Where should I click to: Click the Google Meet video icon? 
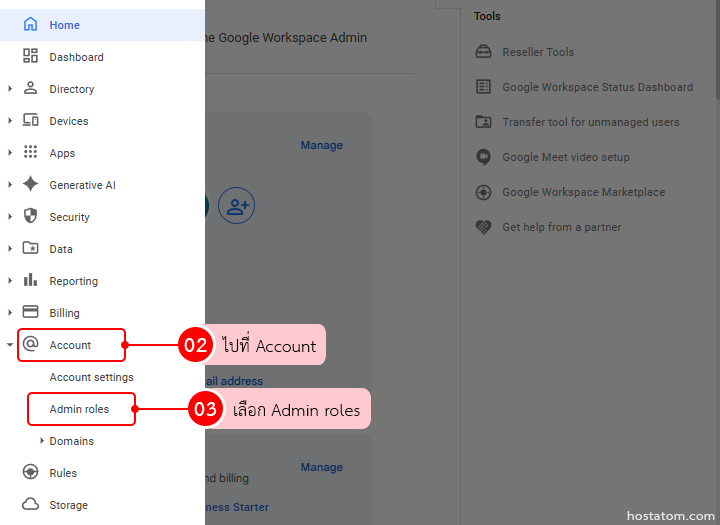(483, 157)
